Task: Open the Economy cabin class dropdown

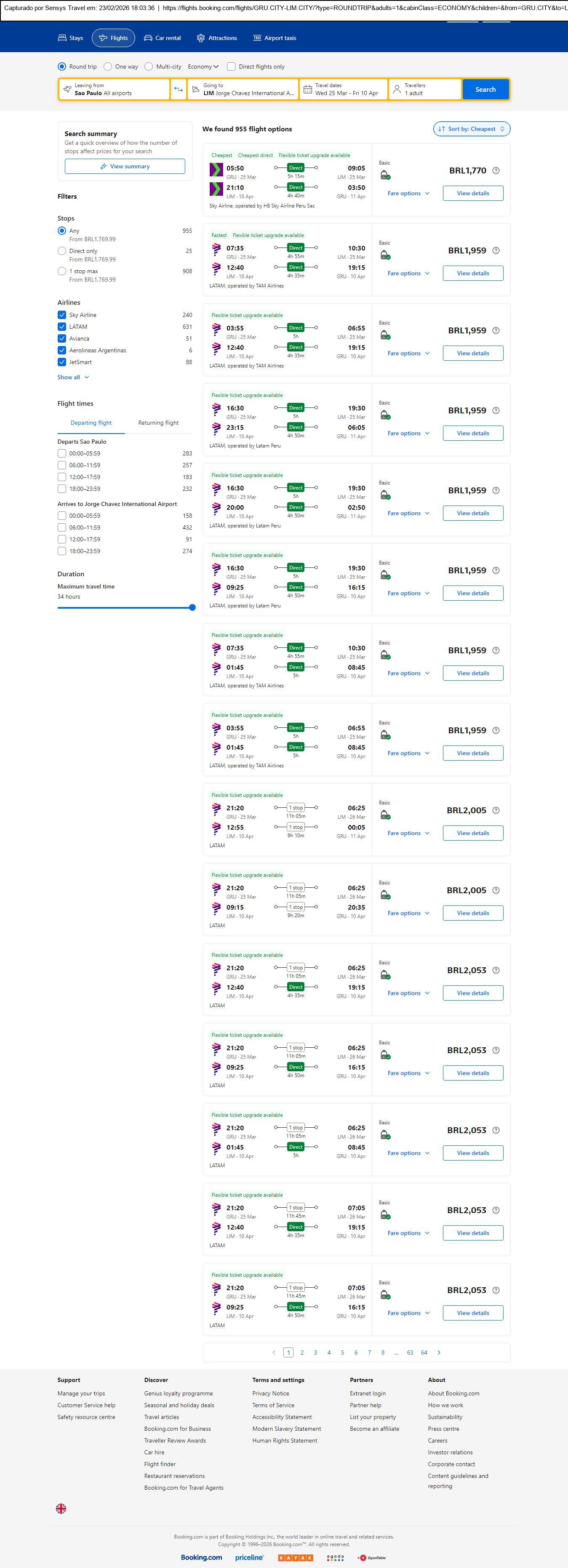Action: point(203,67)
